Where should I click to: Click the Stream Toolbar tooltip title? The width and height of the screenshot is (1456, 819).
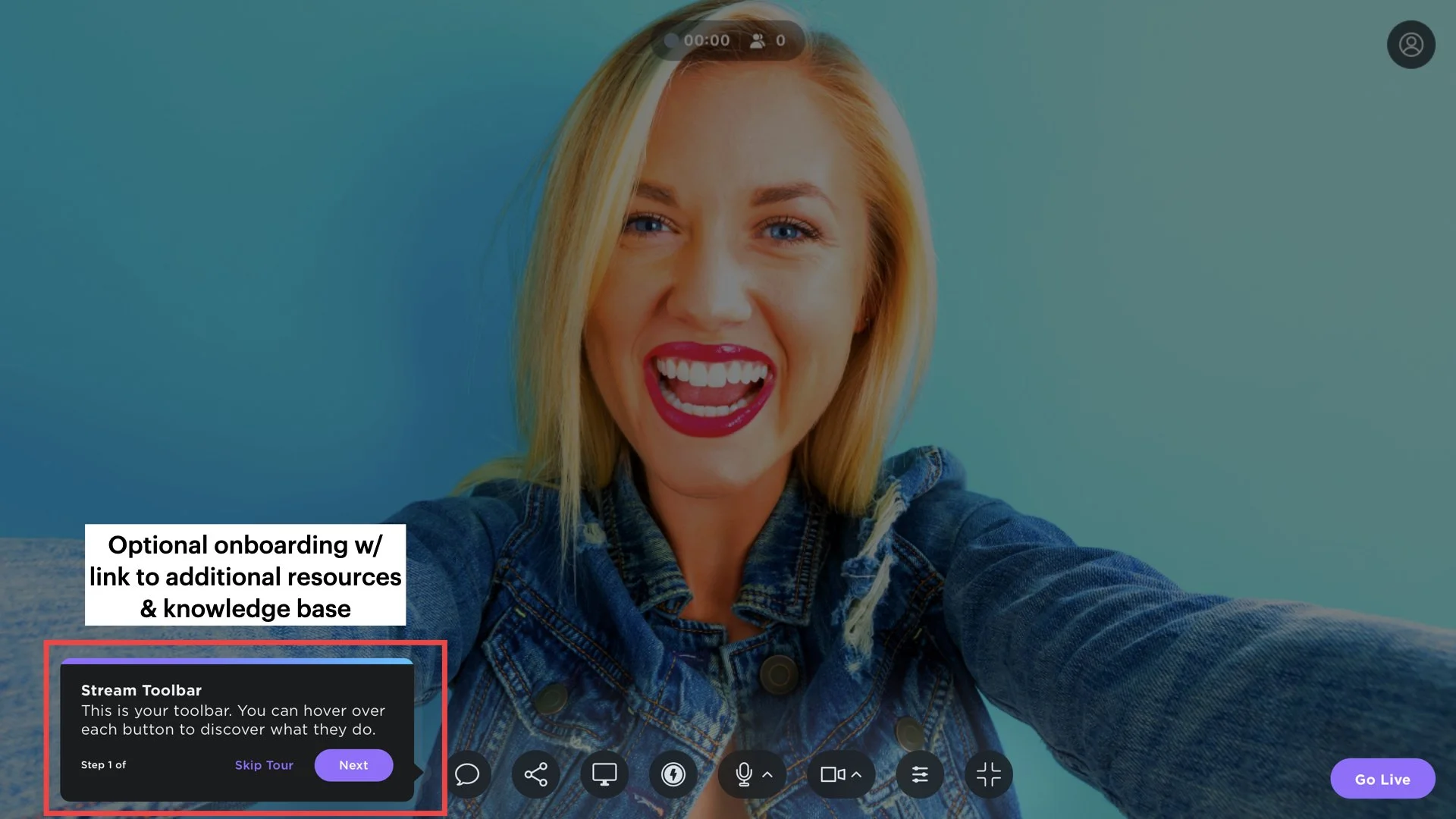point(142,690)
